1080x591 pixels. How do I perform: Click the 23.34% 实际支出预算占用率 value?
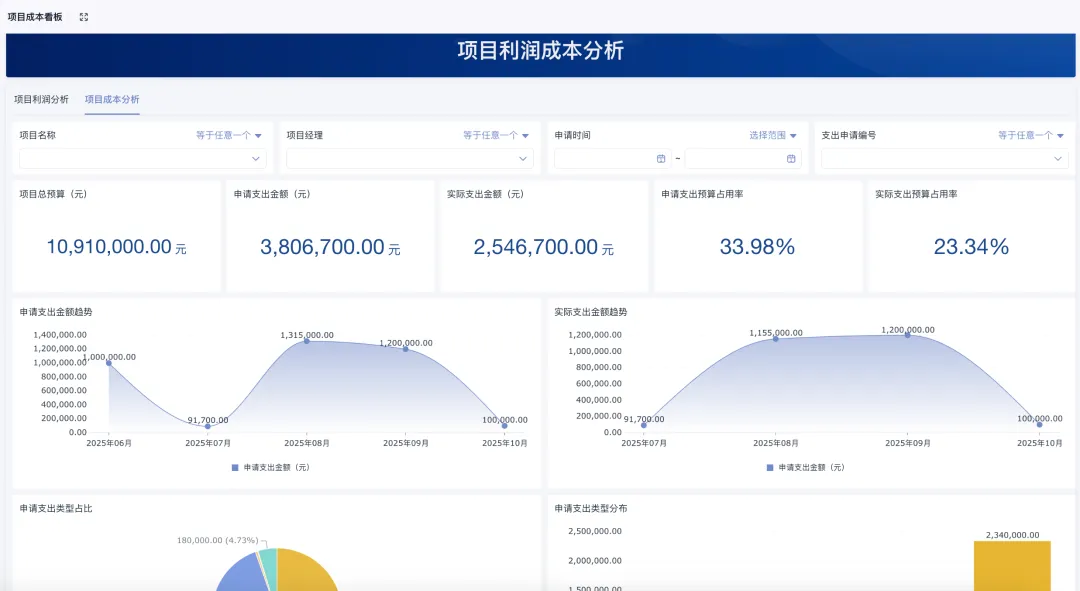971,247
